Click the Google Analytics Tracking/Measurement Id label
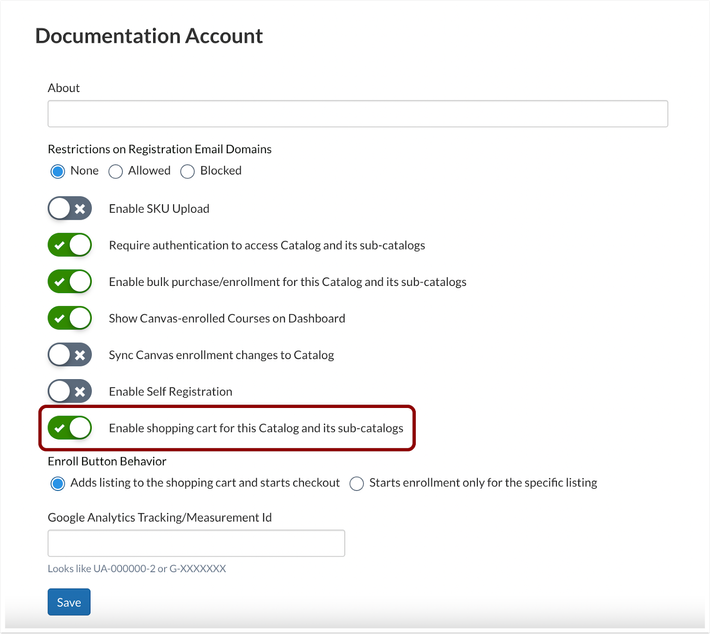 pyautogui.click(x=160, y=517)
